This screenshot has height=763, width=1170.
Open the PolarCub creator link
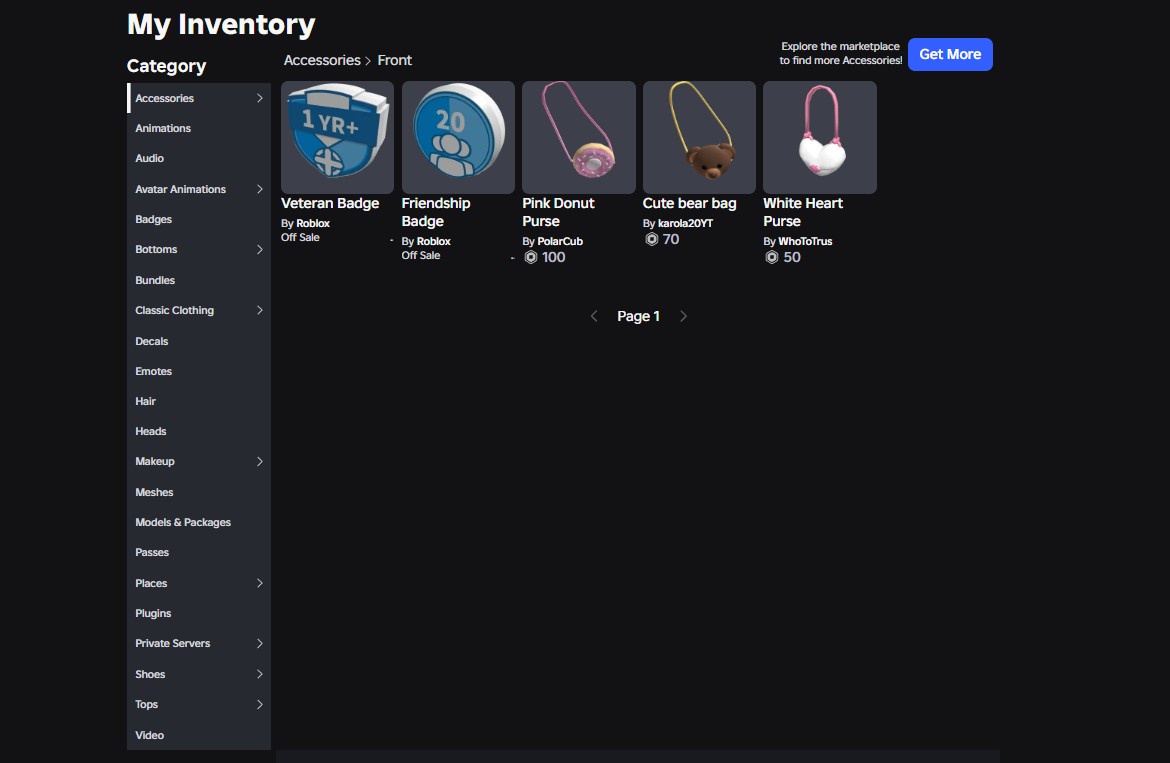(560, 241)
